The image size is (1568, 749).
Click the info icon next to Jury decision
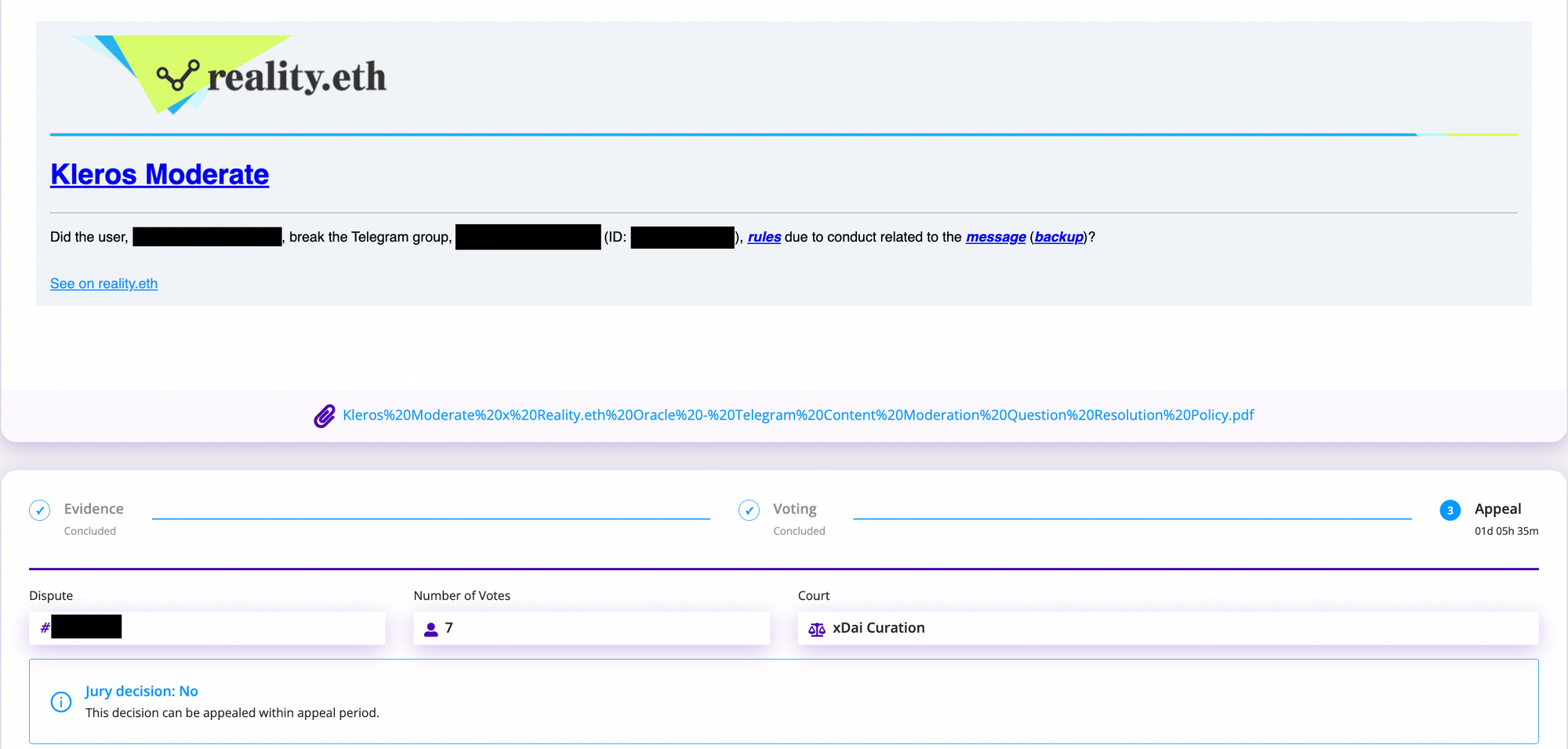pos(61,701)
